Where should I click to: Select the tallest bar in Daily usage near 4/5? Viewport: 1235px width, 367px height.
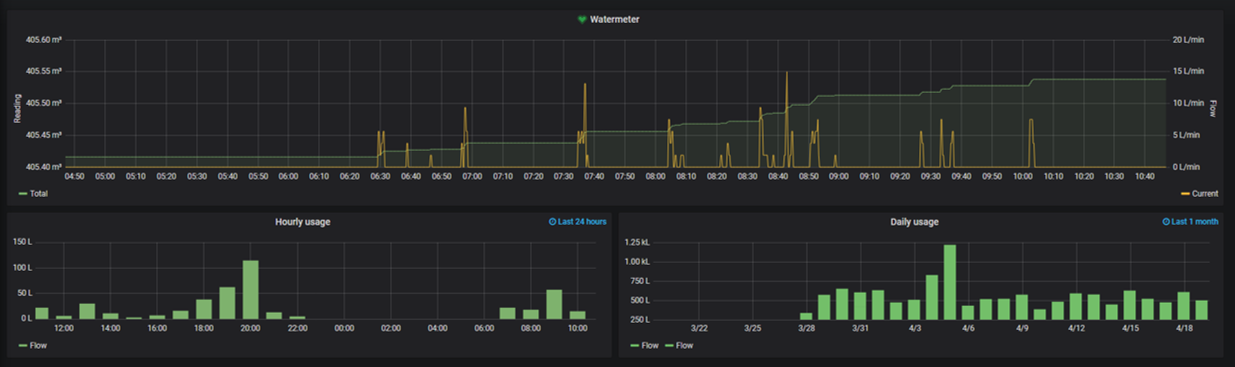[x=950, y=282]
